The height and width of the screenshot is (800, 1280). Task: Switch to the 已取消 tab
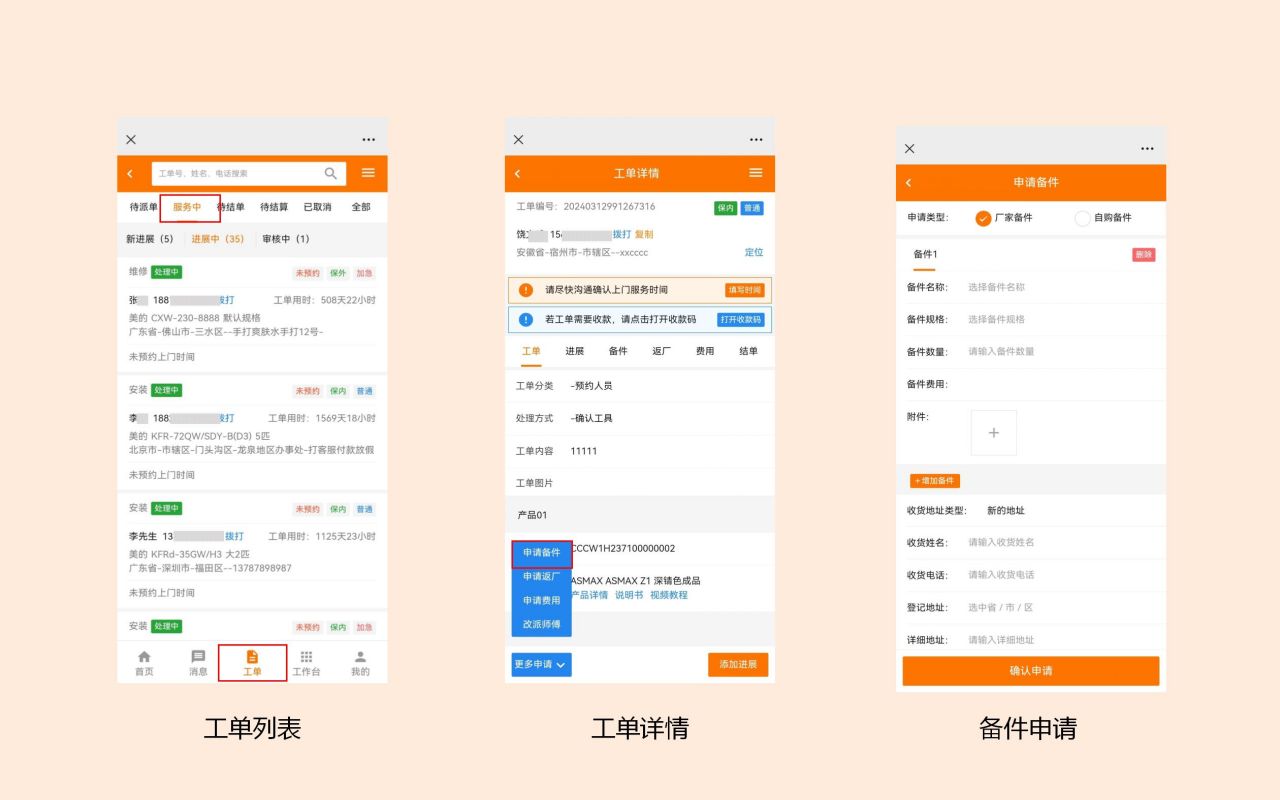point(317,207)
